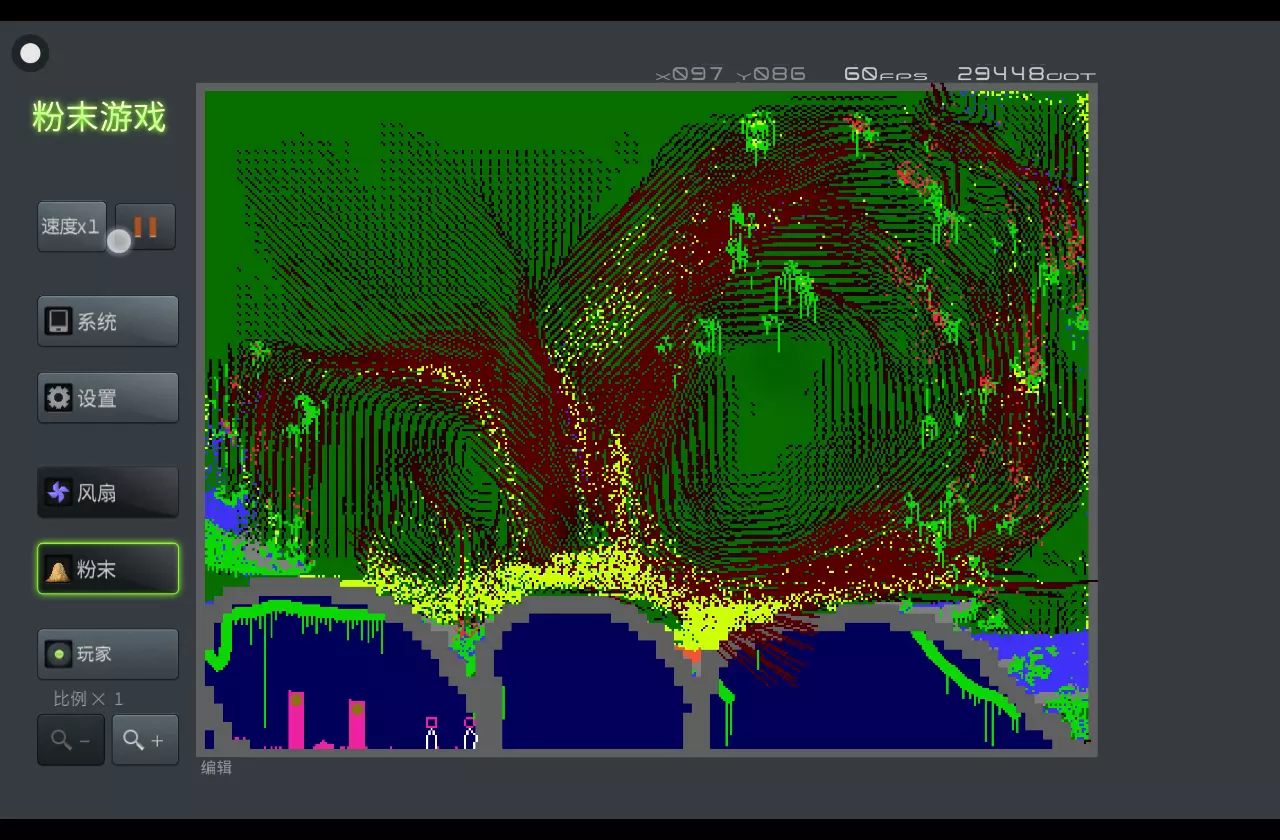Image resolution: width=1280 pixels, height=840 pixels.
Task: Choose the 玩家 player tool
Action: (x=108, y=654)
